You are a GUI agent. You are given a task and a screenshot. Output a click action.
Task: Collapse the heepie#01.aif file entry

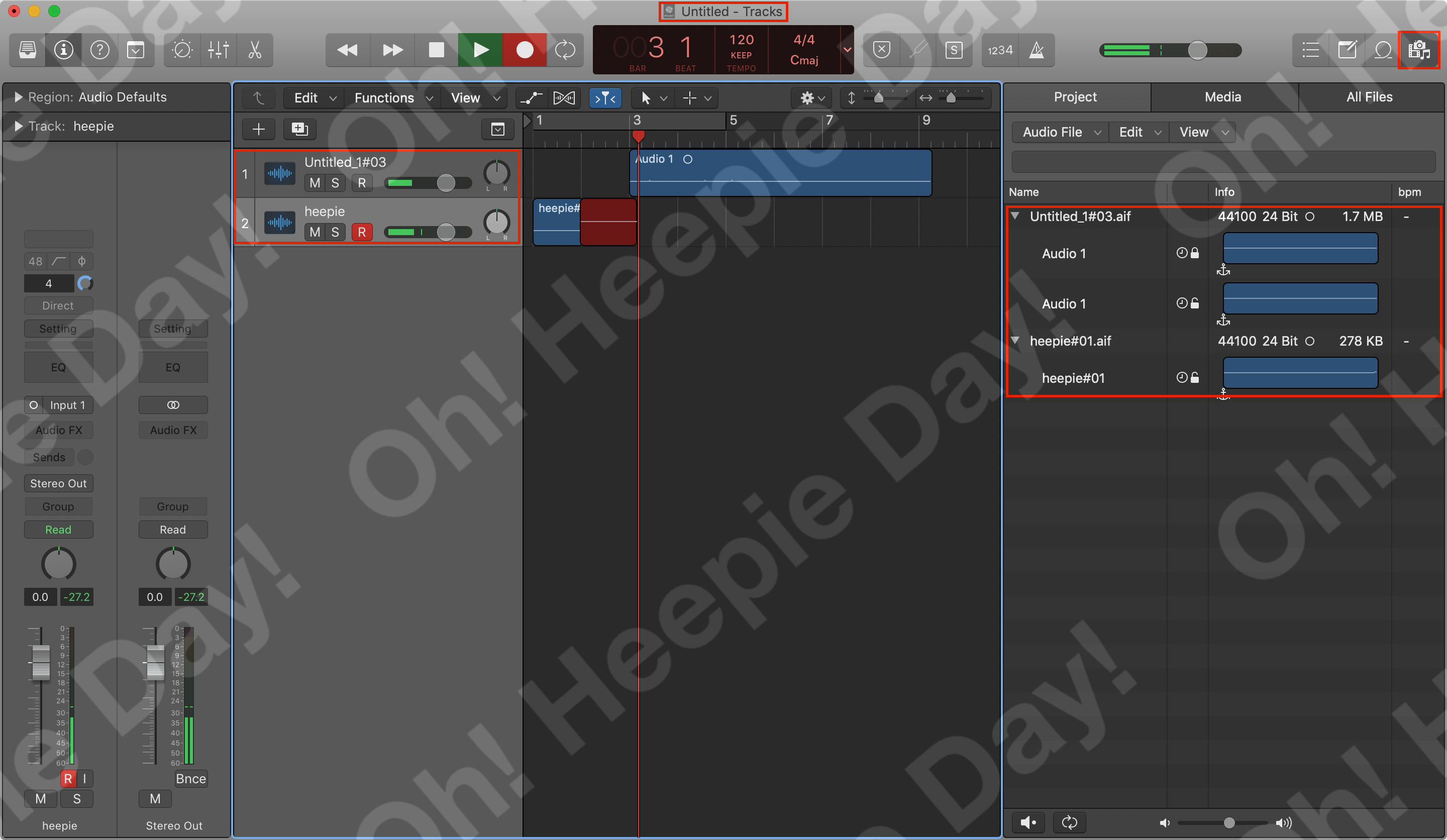pyautogui.click(x=1015, y=341)
